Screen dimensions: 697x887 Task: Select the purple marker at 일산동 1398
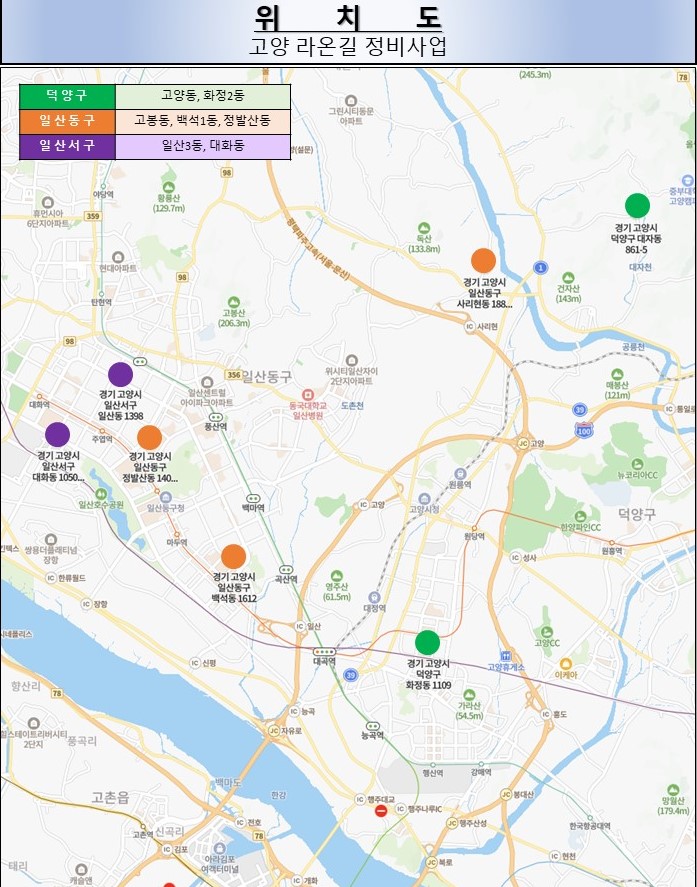point(120,374)
